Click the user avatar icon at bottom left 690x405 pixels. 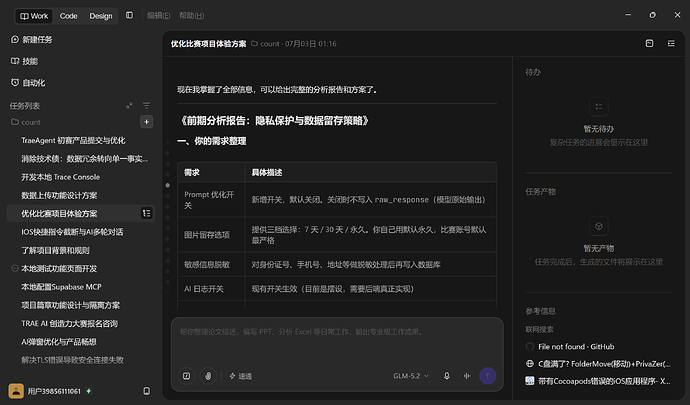[16, 391]
